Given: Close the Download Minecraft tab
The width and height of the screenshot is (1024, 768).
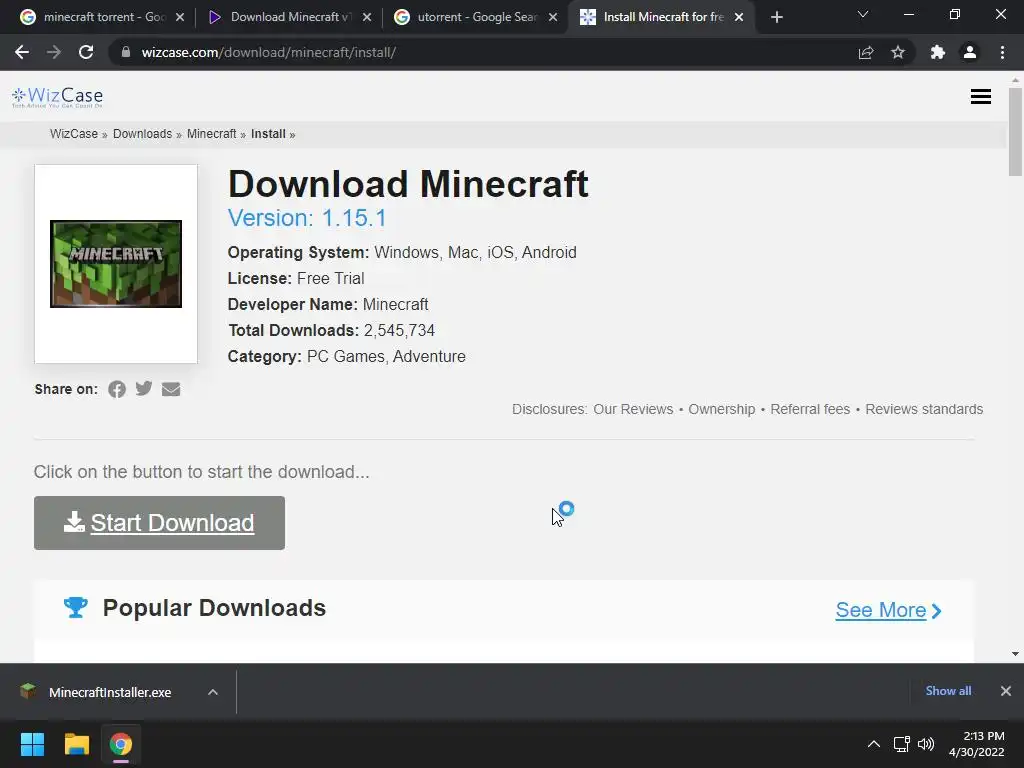Looking at the screenshot, I should pyautogui.click(x=367, y=17).
